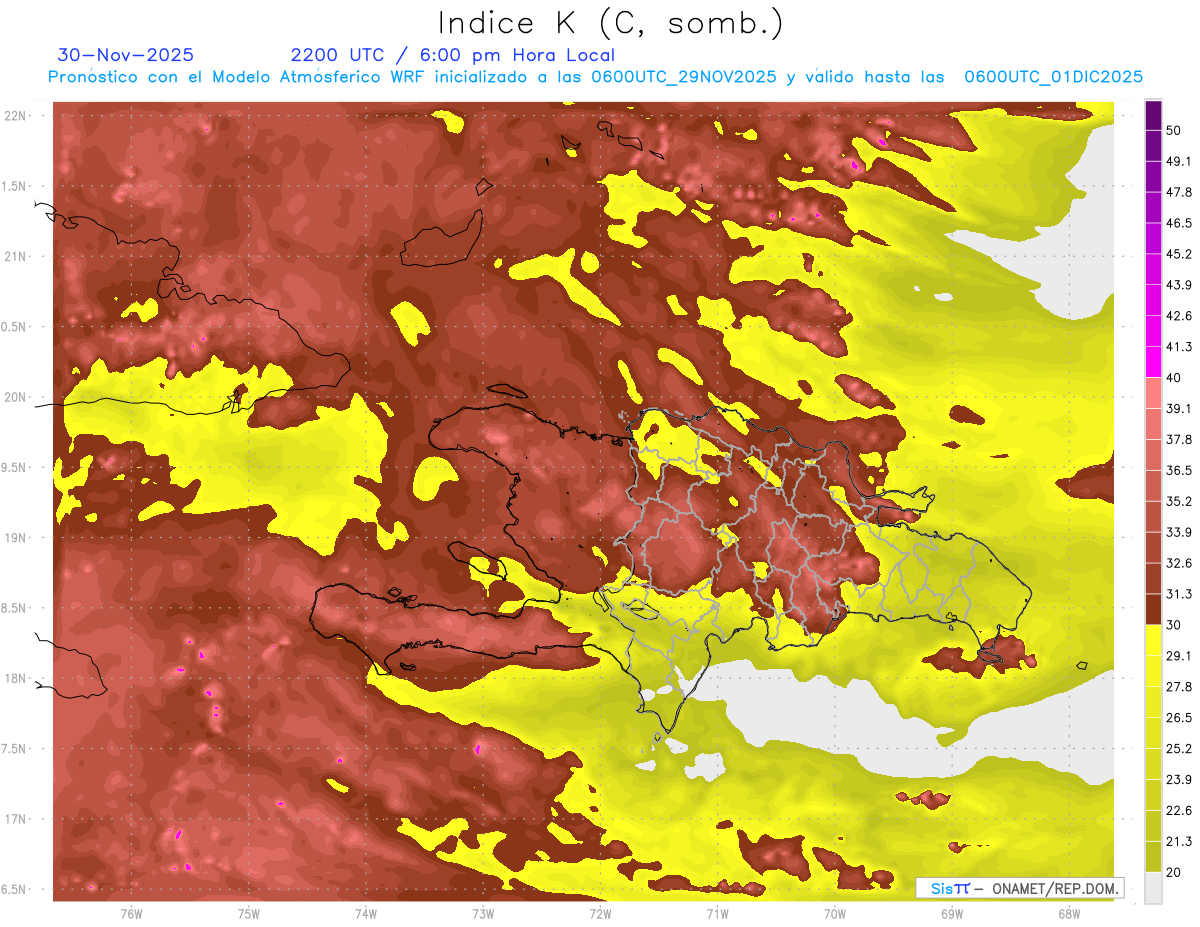Select the '2200 UTC / 6:00 pm Hora Local' text
The height and width of the screenshot is (927, 1200).
[453, 55]
